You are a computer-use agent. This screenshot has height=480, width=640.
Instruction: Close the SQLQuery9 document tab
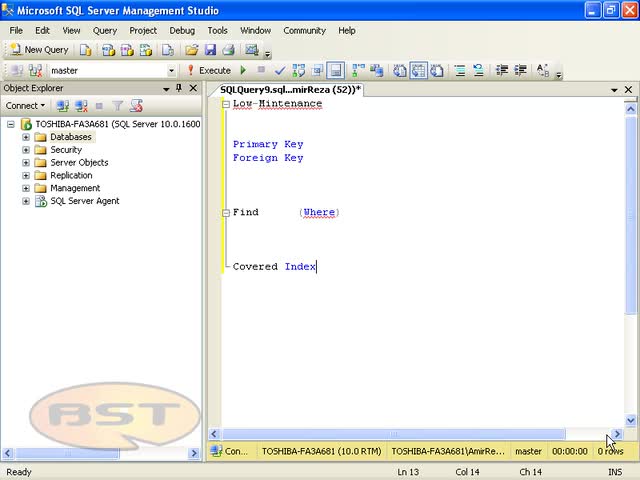(629, 89)
